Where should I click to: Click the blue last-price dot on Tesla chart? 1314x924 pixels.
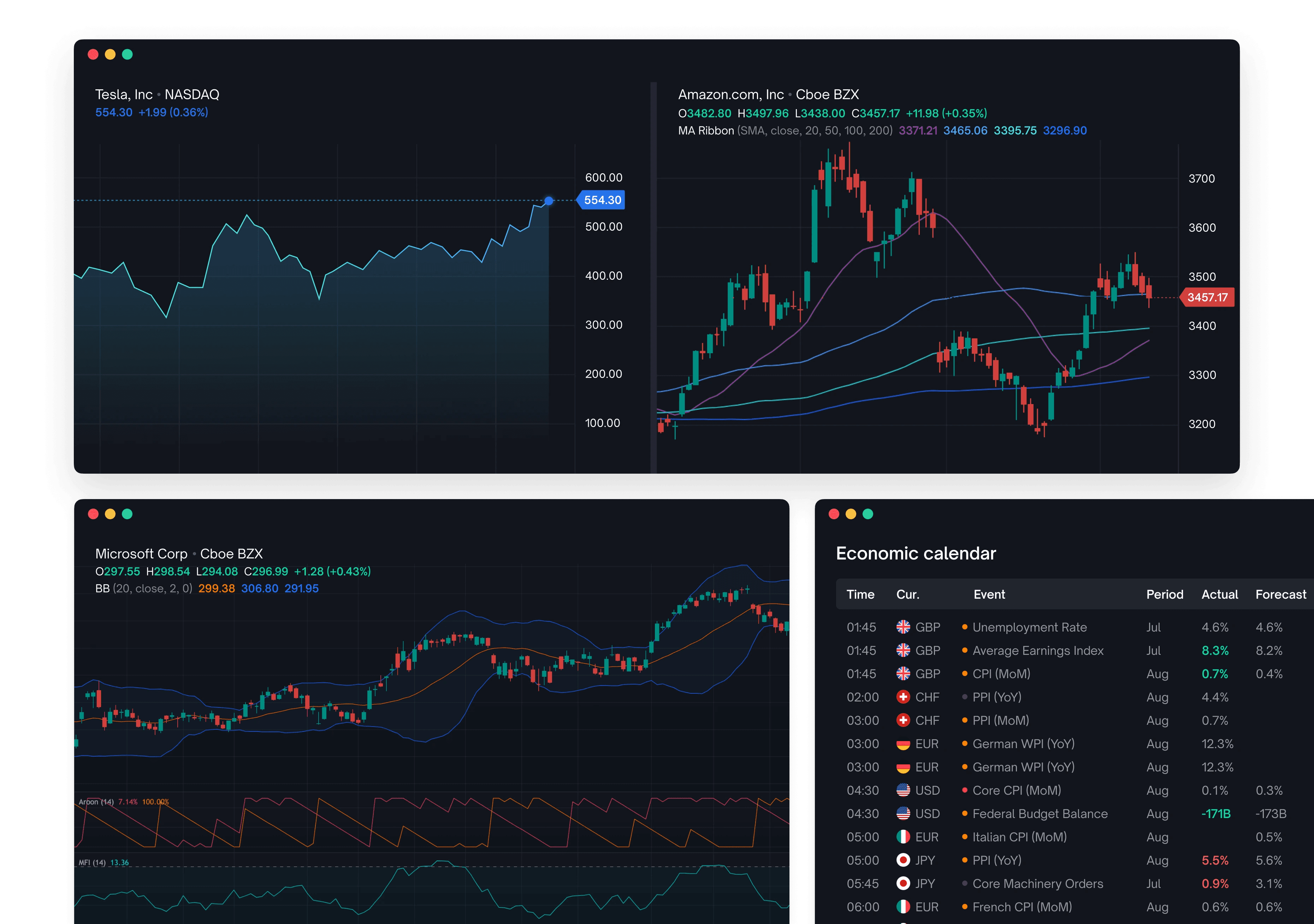[549, 201]
